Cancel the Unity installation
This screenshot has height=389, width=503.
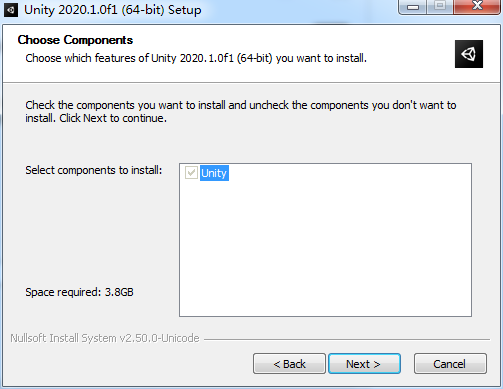(450, 364)
